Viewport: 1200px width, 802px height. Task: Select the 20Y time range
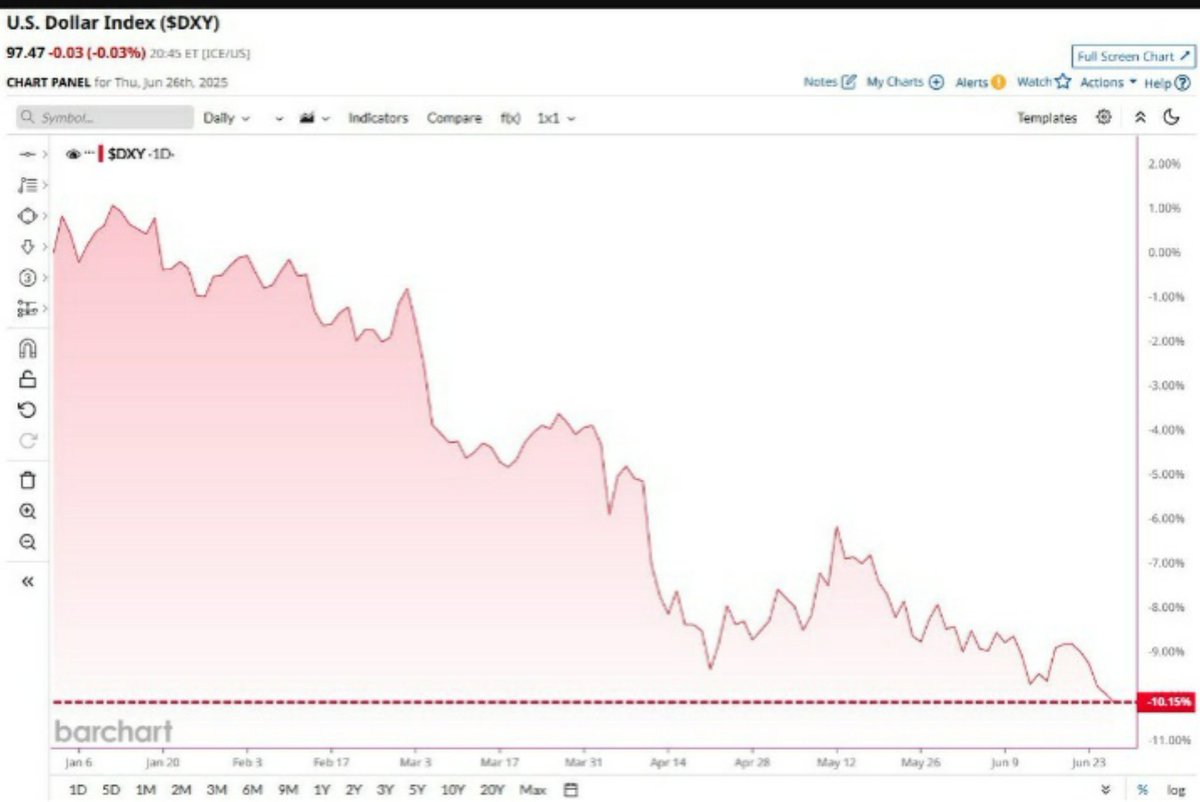click(492, 790)
